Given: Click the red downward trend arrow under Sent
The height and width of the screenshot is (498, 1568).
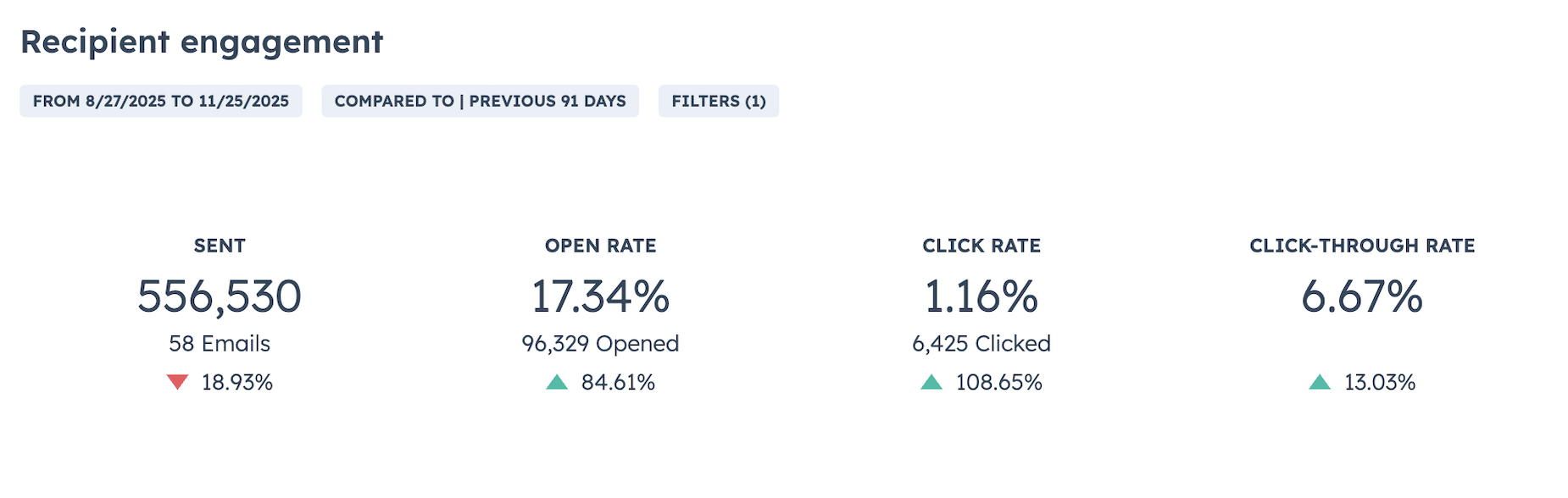Looking at the screenshot, I should point(179,382).
